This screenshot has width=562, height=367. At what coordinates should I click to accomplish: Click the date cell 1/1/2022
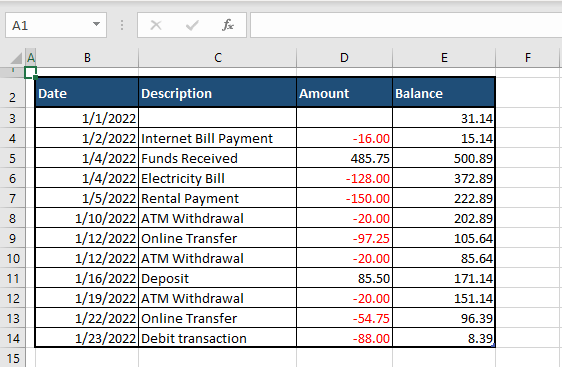pyautogui.click(x=87, y=118)
